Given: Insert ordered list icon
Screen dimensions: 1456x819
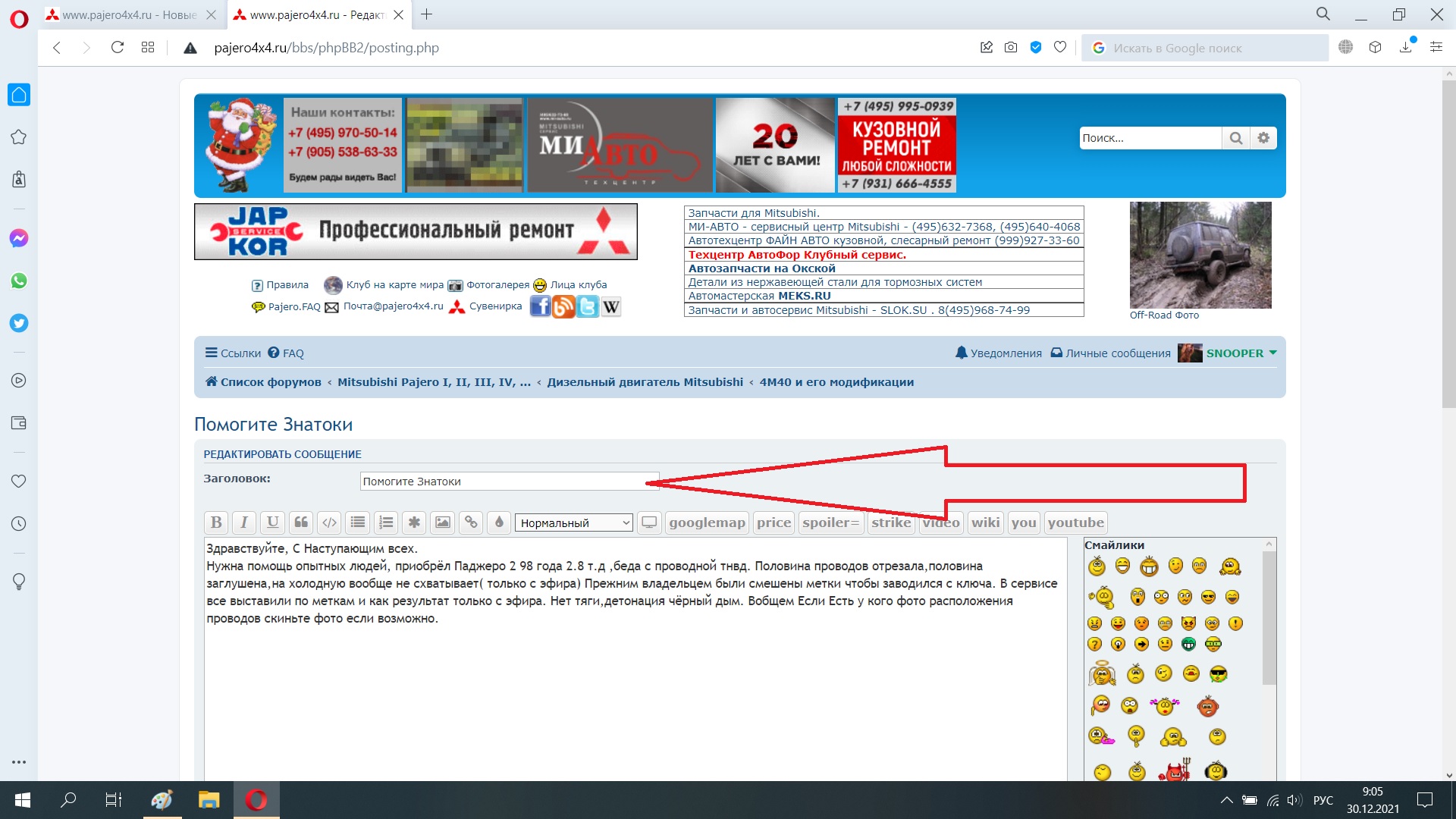Looking at the screenshot, I should pyautogui.click(x=386, y=522).
